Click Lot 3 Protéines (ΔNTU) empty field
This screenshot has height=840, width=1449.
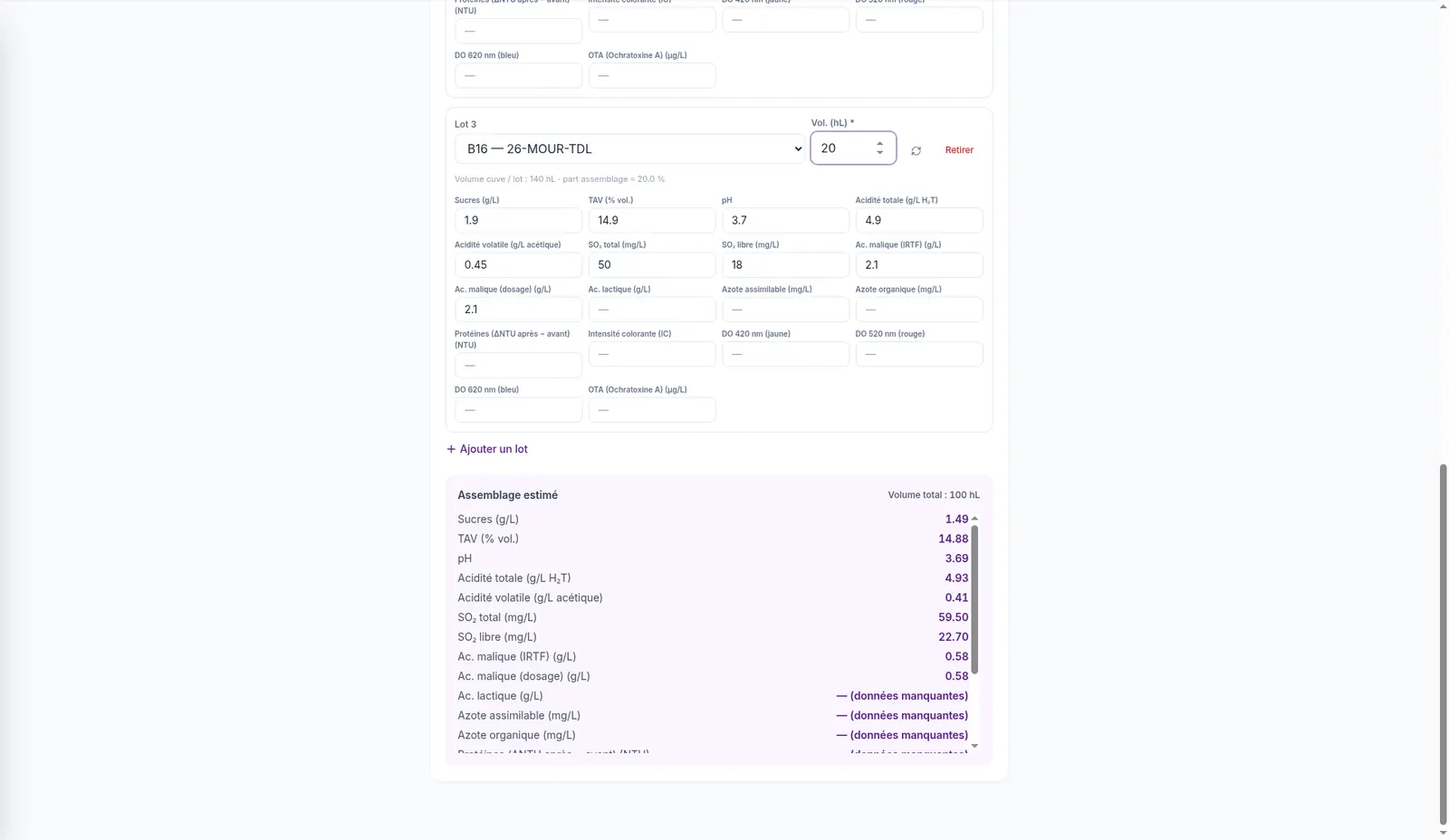(518, 365)
